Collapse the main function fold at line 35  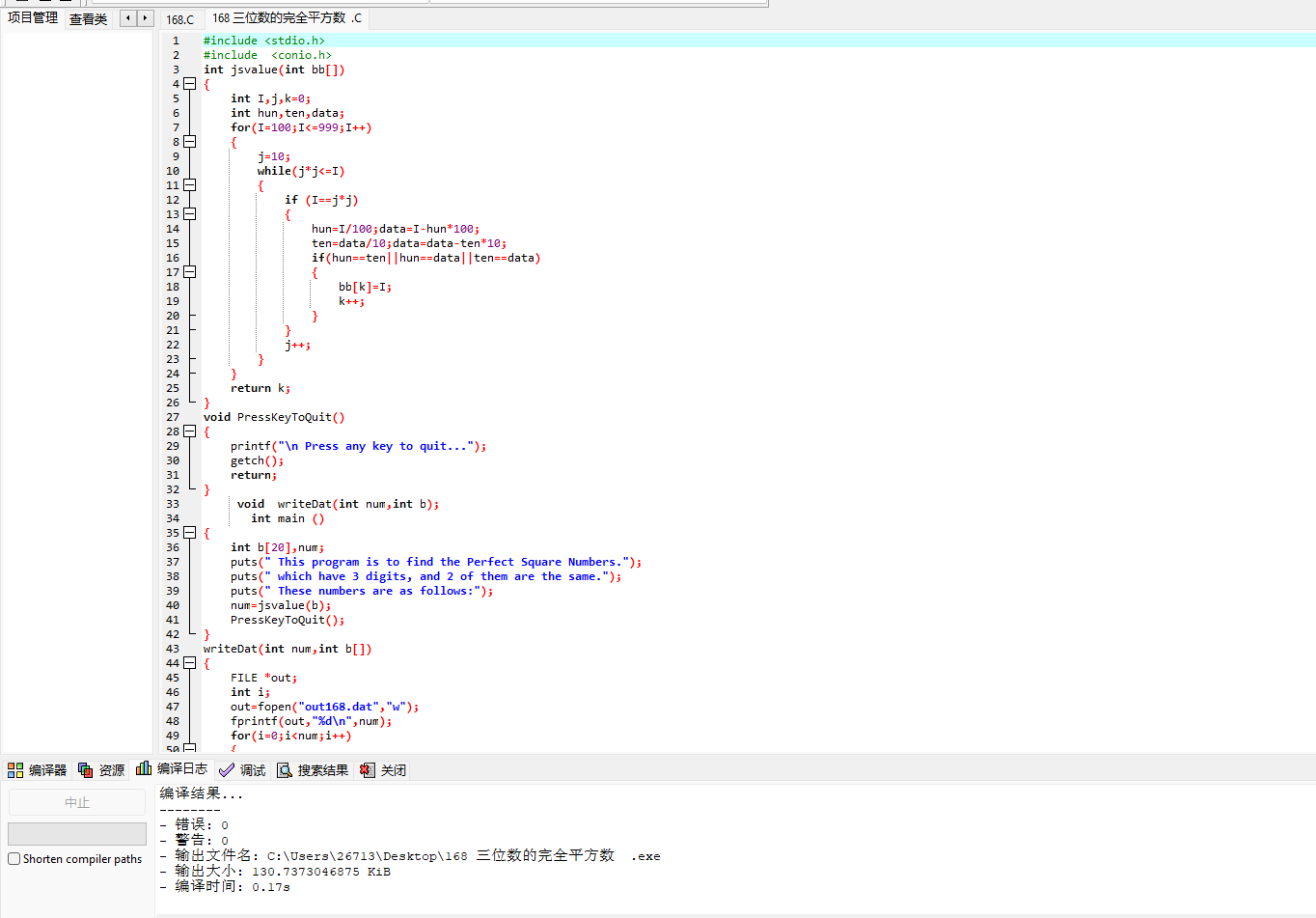[x=190, y=533]
